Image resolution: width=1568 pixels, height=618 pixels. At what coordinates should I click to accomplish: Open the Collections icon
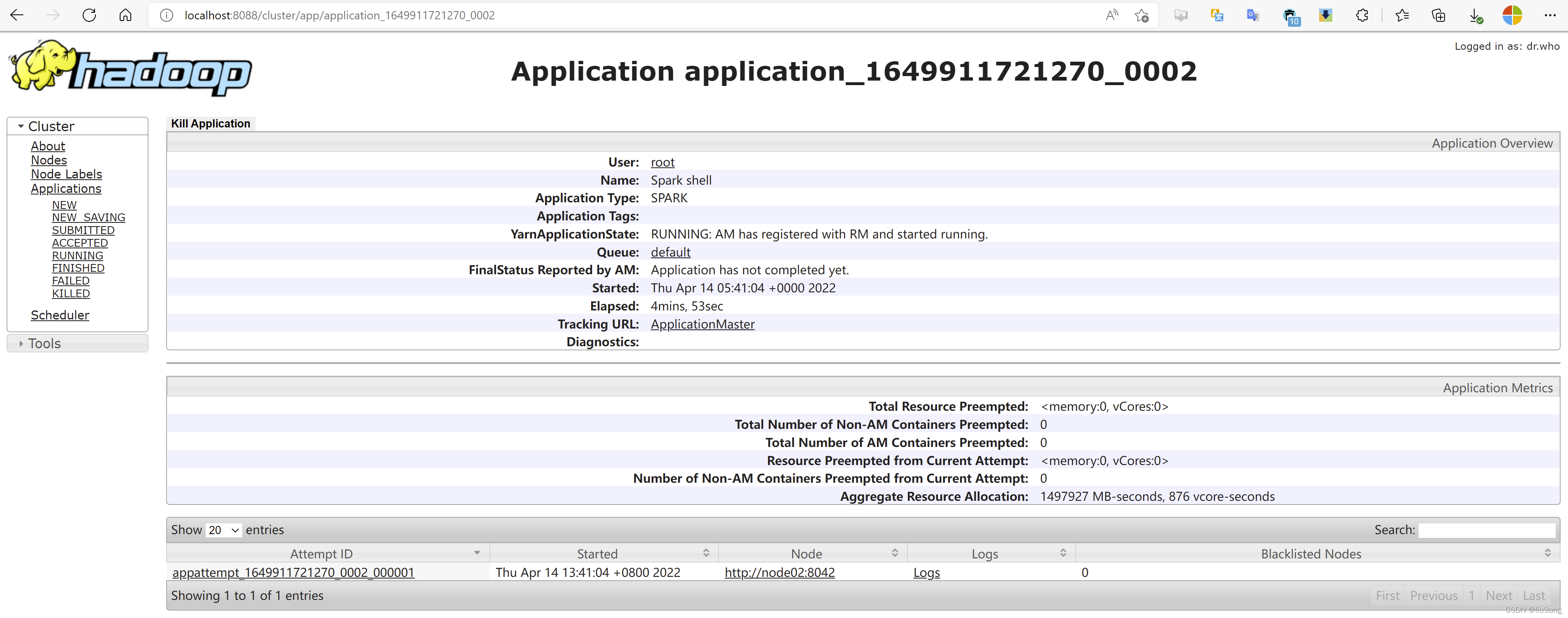[1438, 15]
